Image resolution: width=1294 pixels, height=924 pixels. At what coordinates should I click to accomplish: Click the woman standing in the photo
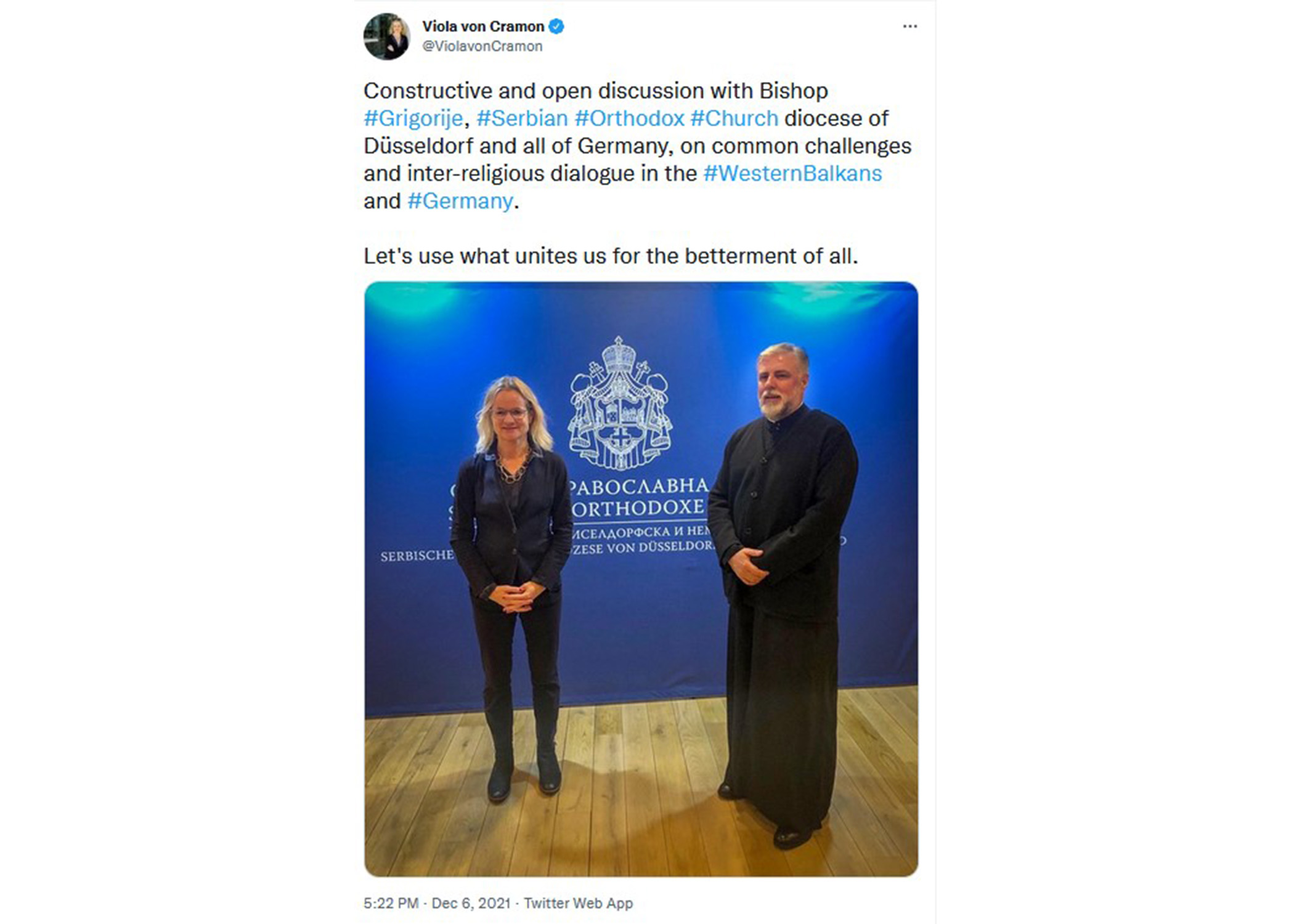coord(511,588)
